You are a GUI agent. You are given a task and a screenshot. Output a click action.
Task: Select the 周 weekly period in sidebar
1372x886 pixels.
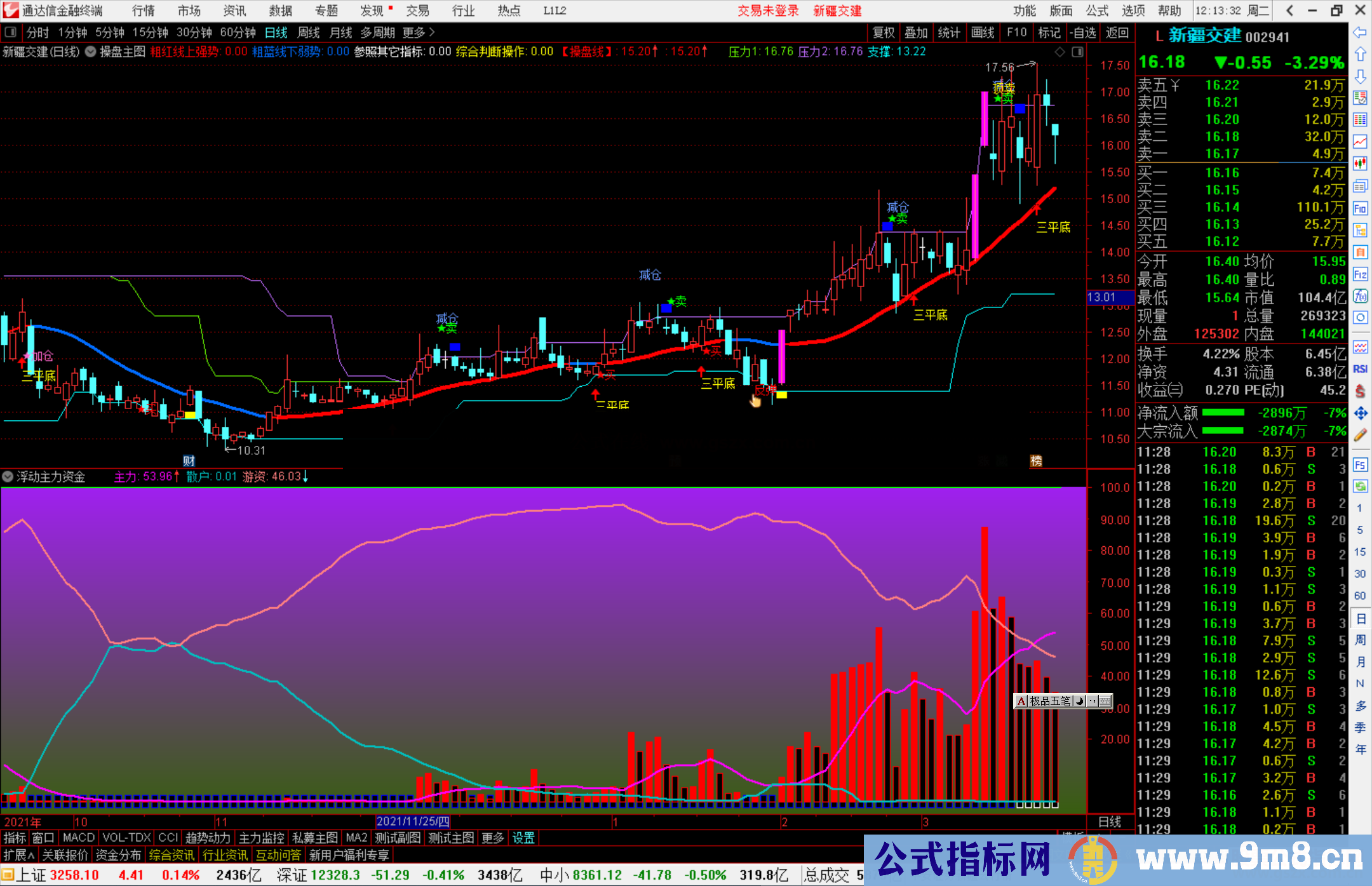1360,640
